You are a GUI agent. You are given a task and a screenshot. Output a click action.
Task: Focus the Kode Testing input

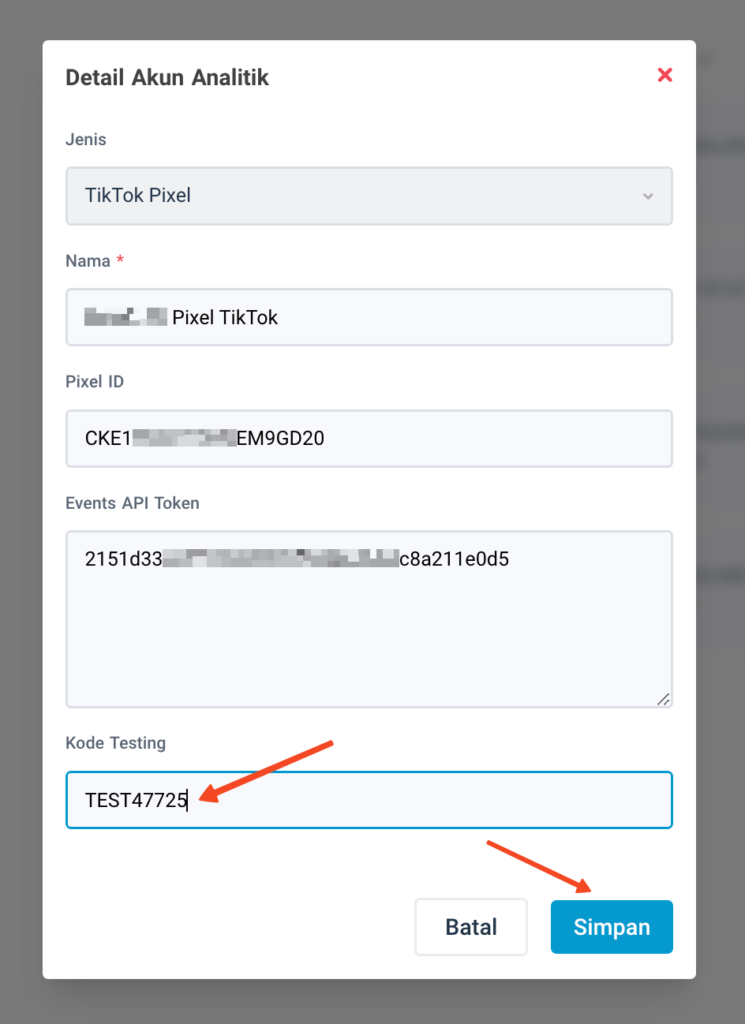coord(369,800)
